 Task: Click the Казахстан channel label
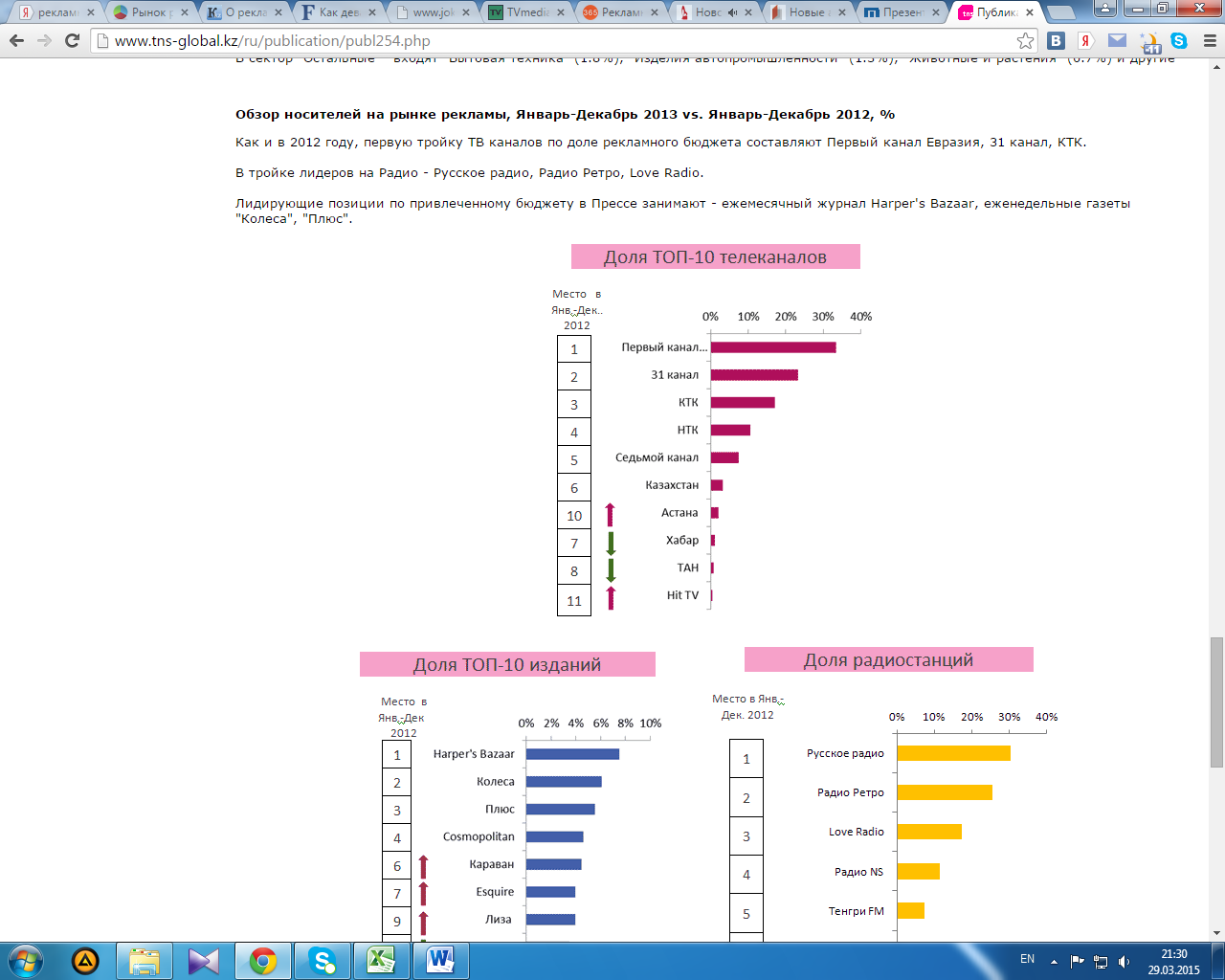click(x=672, y=485)
